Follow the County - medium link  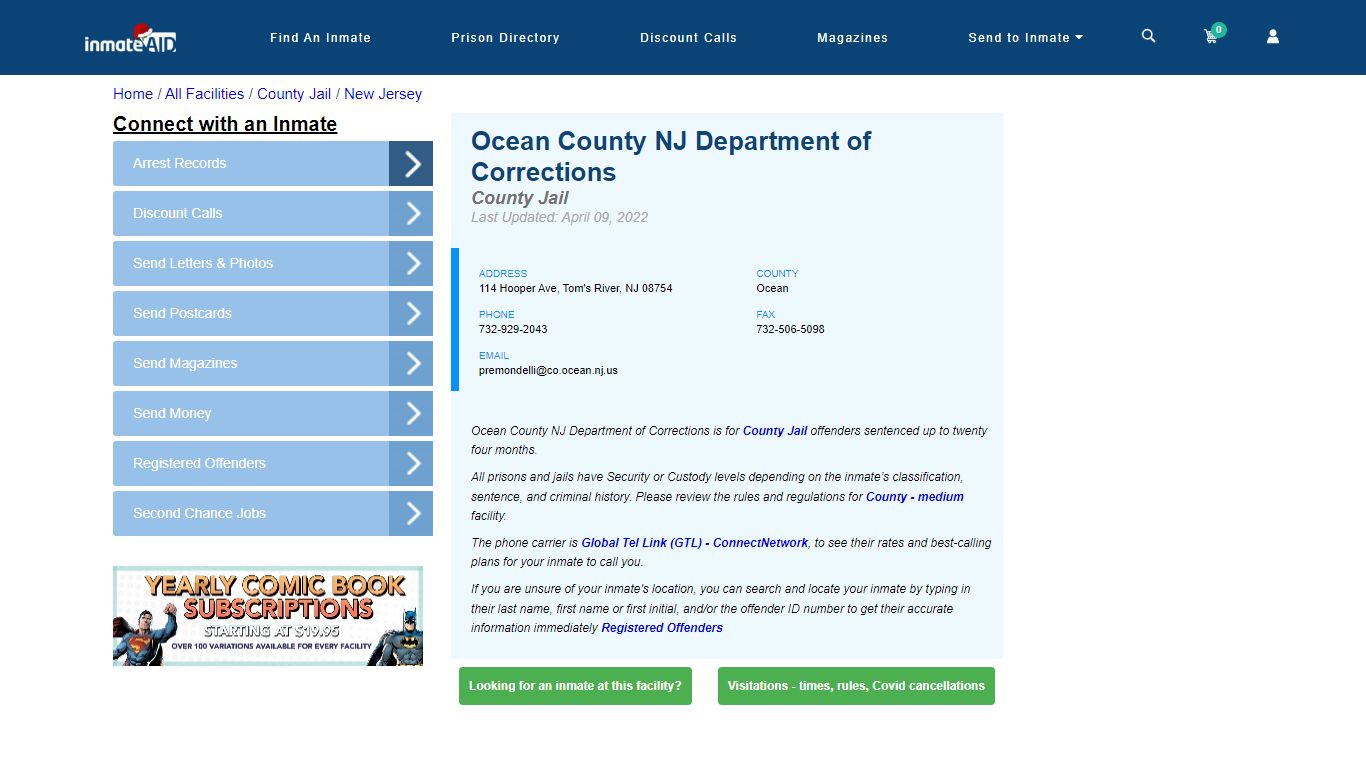click(x=915, y=497)
